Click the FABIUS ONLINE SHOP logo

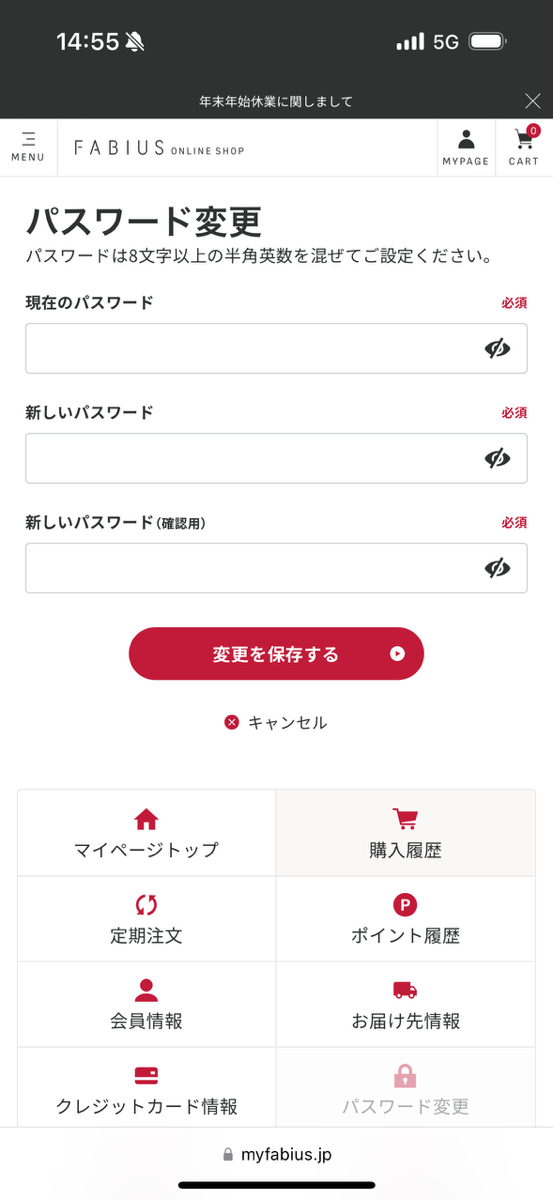(159, 148)
